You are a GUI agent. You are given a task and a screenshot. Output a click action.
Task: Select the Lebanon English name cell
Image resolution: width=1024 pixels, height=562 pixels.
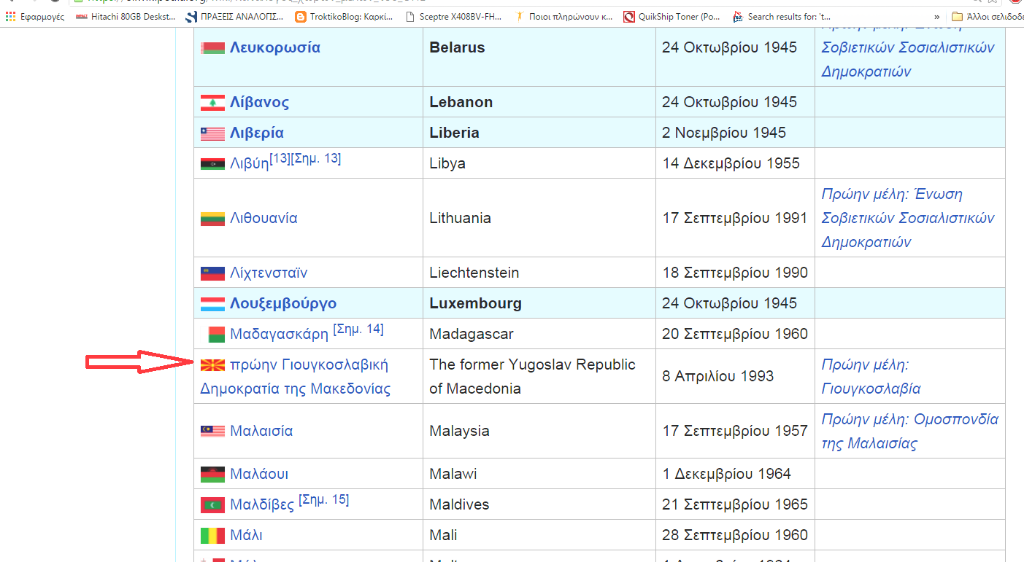click(539, 102)
